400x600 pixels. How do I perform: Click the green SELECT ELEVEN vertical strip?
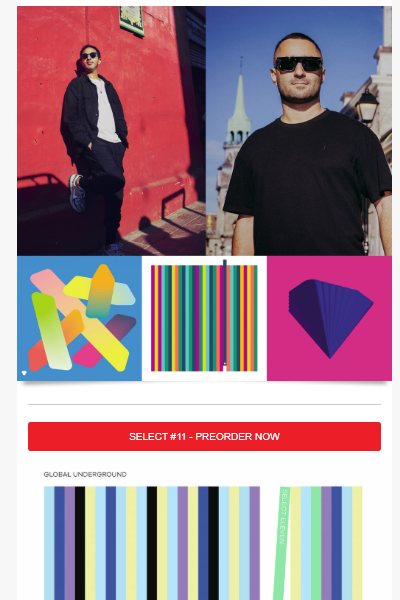tap(281, 543)
